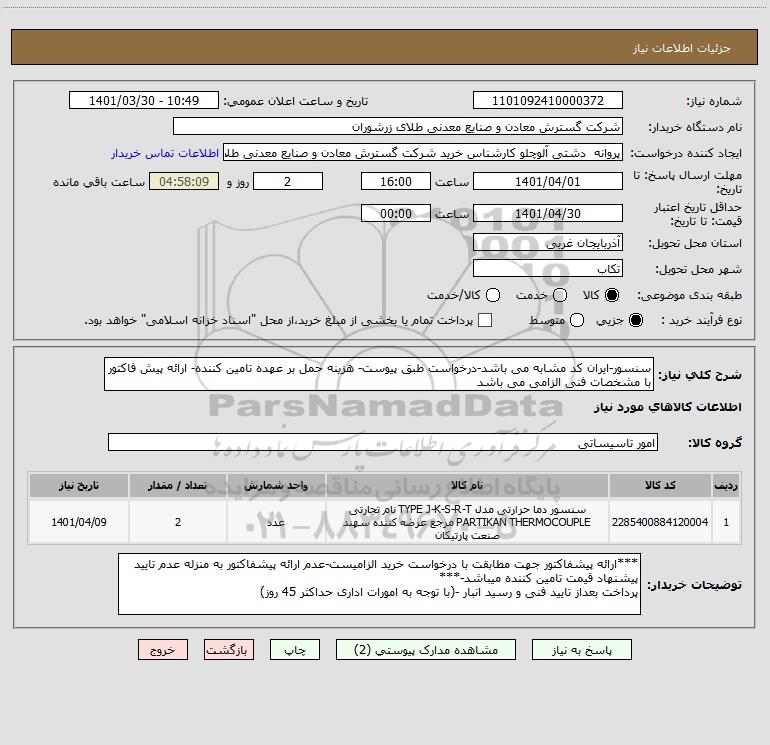Click the need date cell 1401/04/09
The width and height of the screenshot is (770, 745).
point(79,522)
